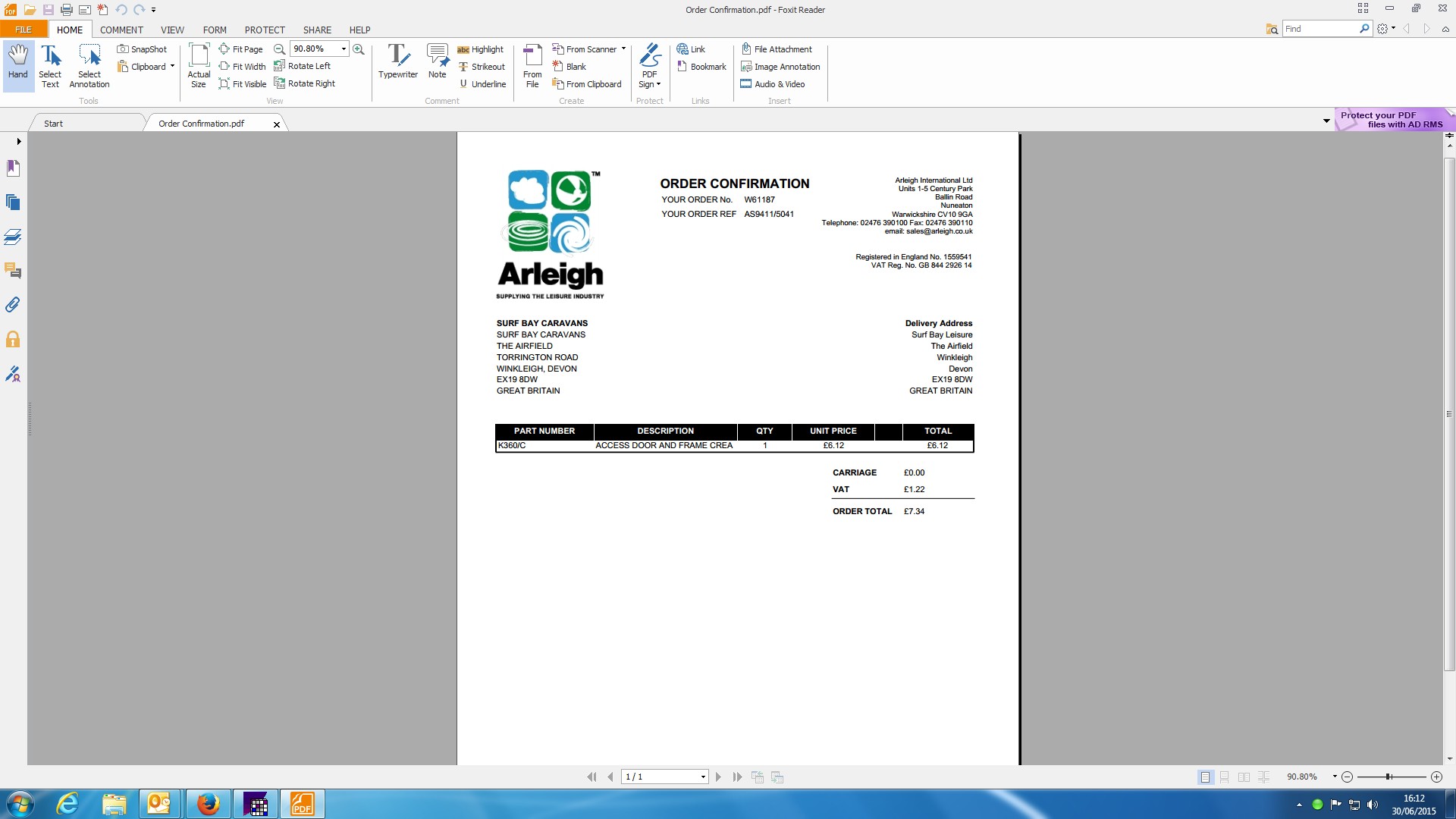Click the Rotate Left icon
The height and width of the screenshot is (819, 1456).
click(280, 66)
